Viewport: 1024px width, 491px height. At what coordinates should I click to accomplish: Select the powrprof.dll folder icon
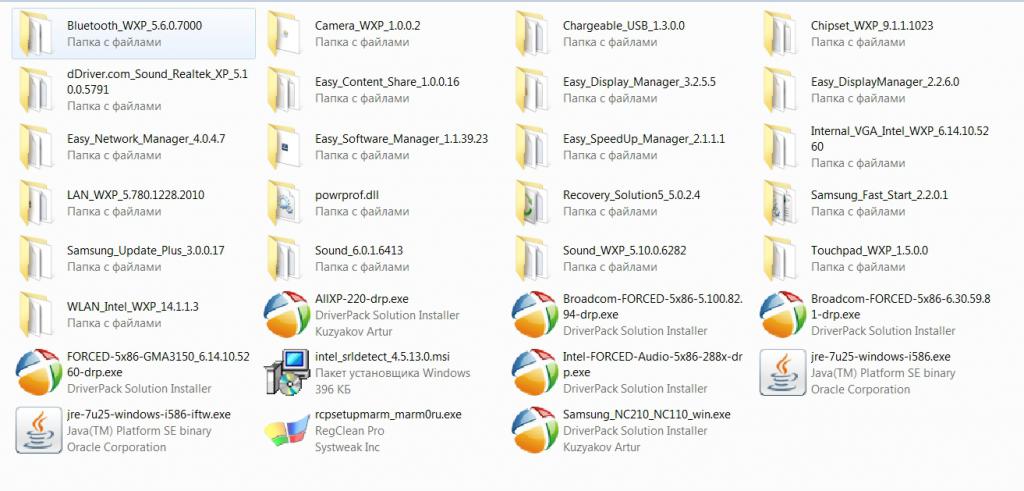pos(283,202)
